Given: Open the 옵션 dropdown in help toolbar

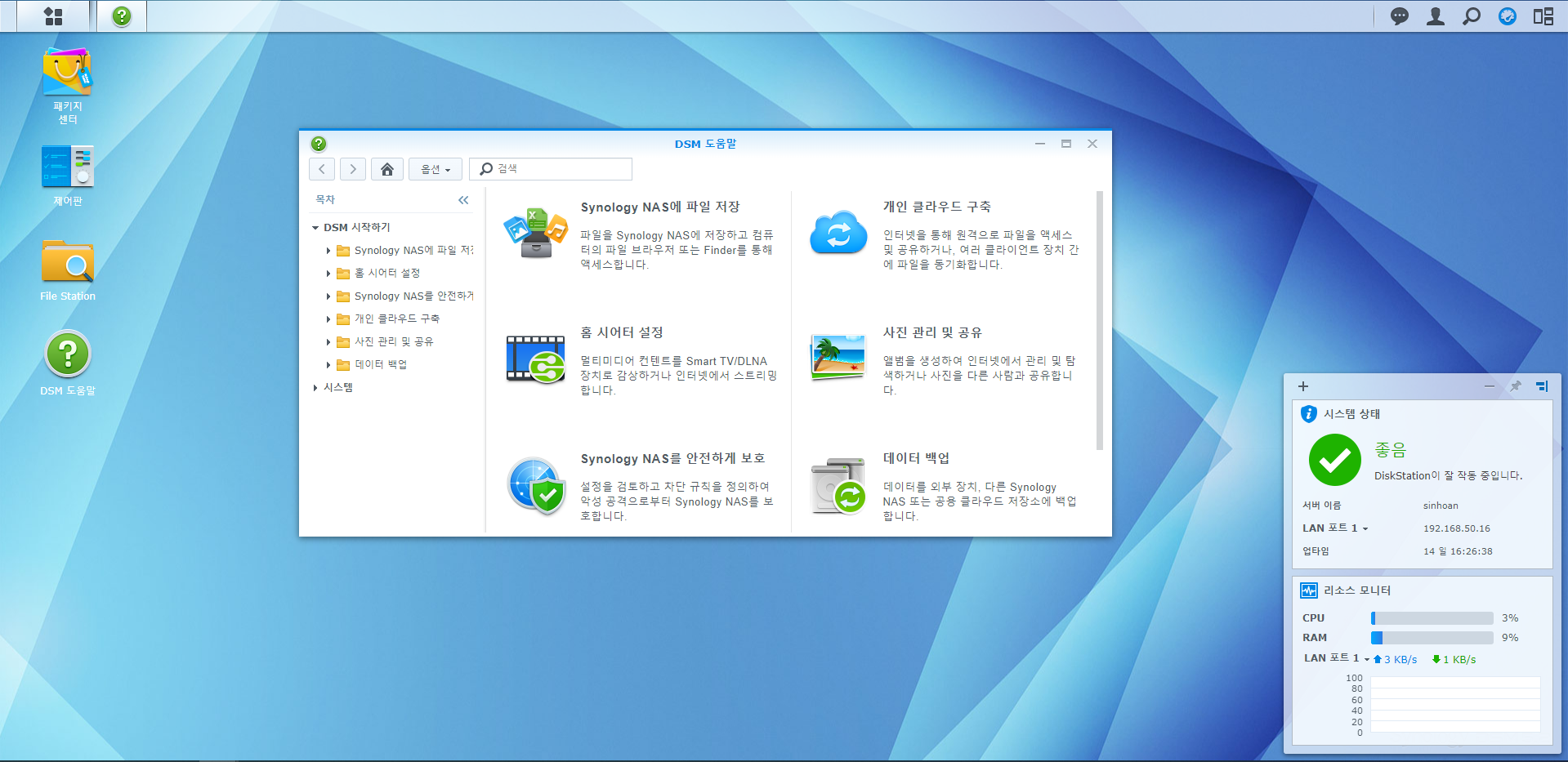Looking at the screenshot, I should tap(436, 169).
